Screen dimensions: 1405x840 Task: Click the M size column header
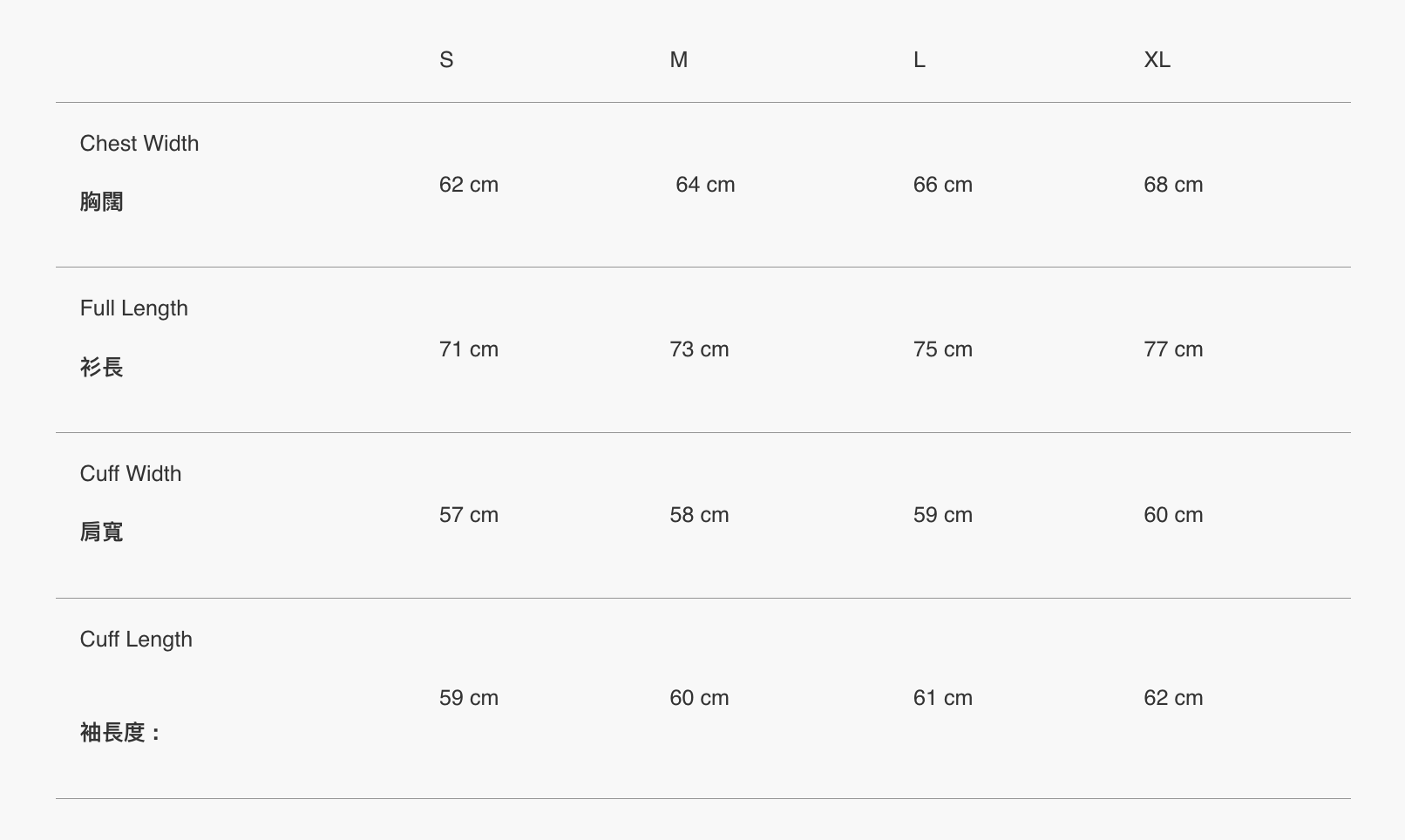tap(679, 60)
